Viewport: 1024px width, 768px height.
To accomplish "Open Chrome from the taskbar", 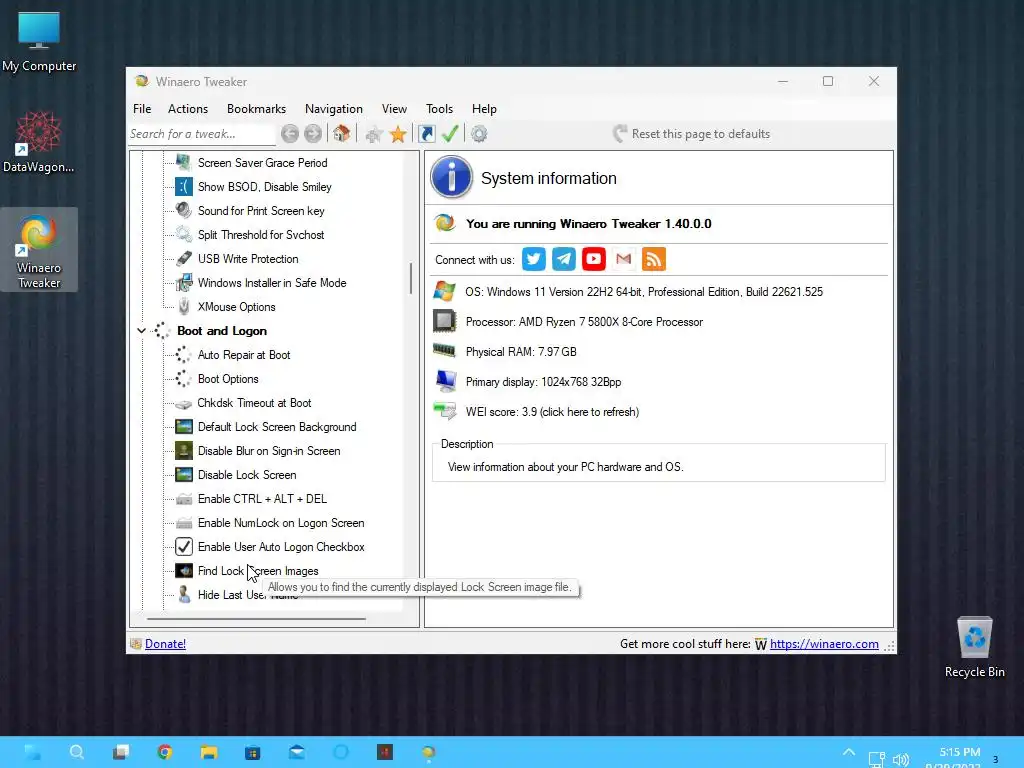I will tap(165, 752).
